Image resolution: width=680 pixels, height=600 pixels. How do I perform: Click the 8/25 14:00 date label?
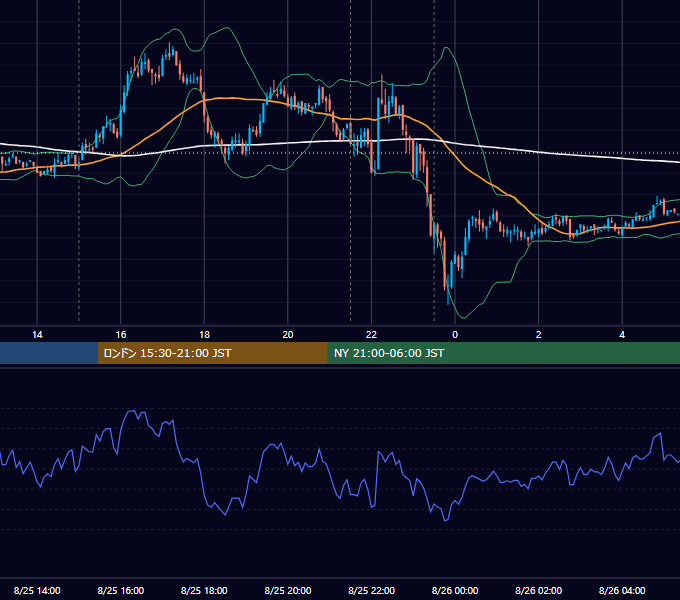click(x=37, y=590)
